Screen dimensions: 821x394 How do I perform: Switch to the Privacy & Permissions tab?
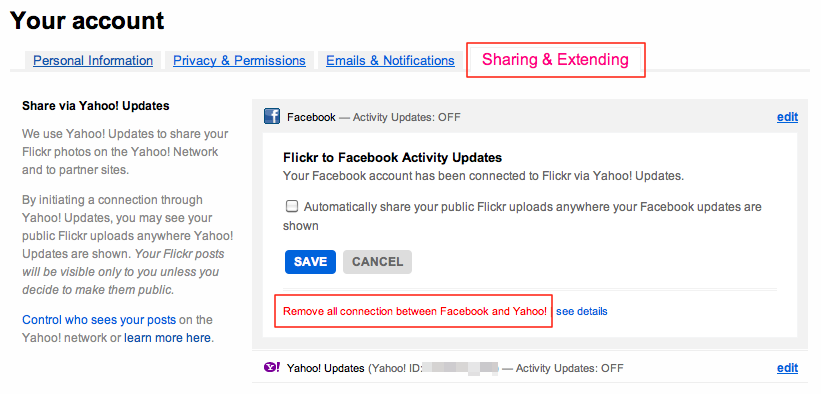pos(239,61)
